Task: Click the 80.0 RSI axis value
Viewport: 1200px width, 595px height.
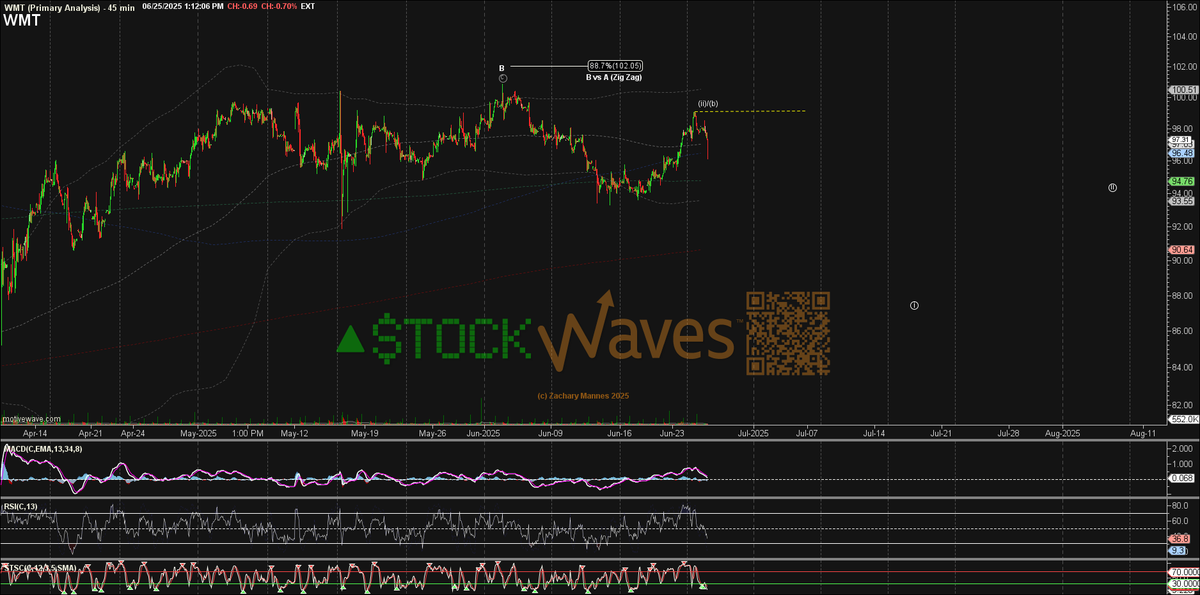Action: coord(1180,508)
